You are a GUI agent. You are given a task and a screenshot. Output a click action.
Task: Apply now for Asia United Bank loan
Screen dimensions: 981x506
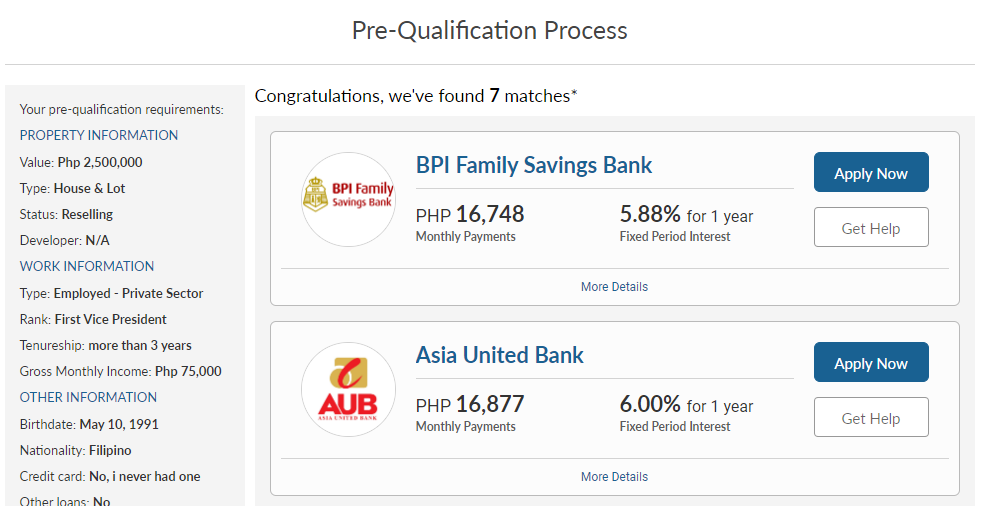pyautogui.click(x=871, y=362)
